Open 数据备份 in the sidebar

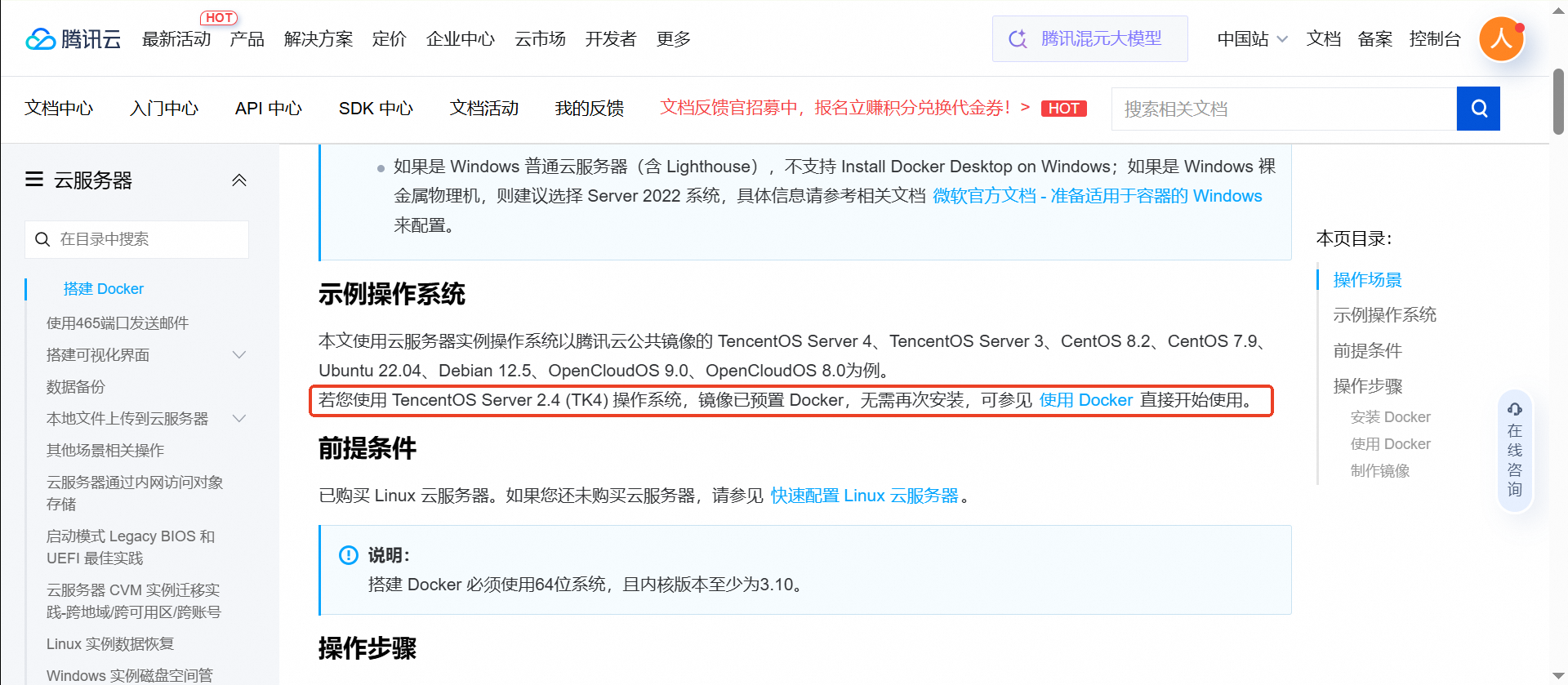coord(76,387)
